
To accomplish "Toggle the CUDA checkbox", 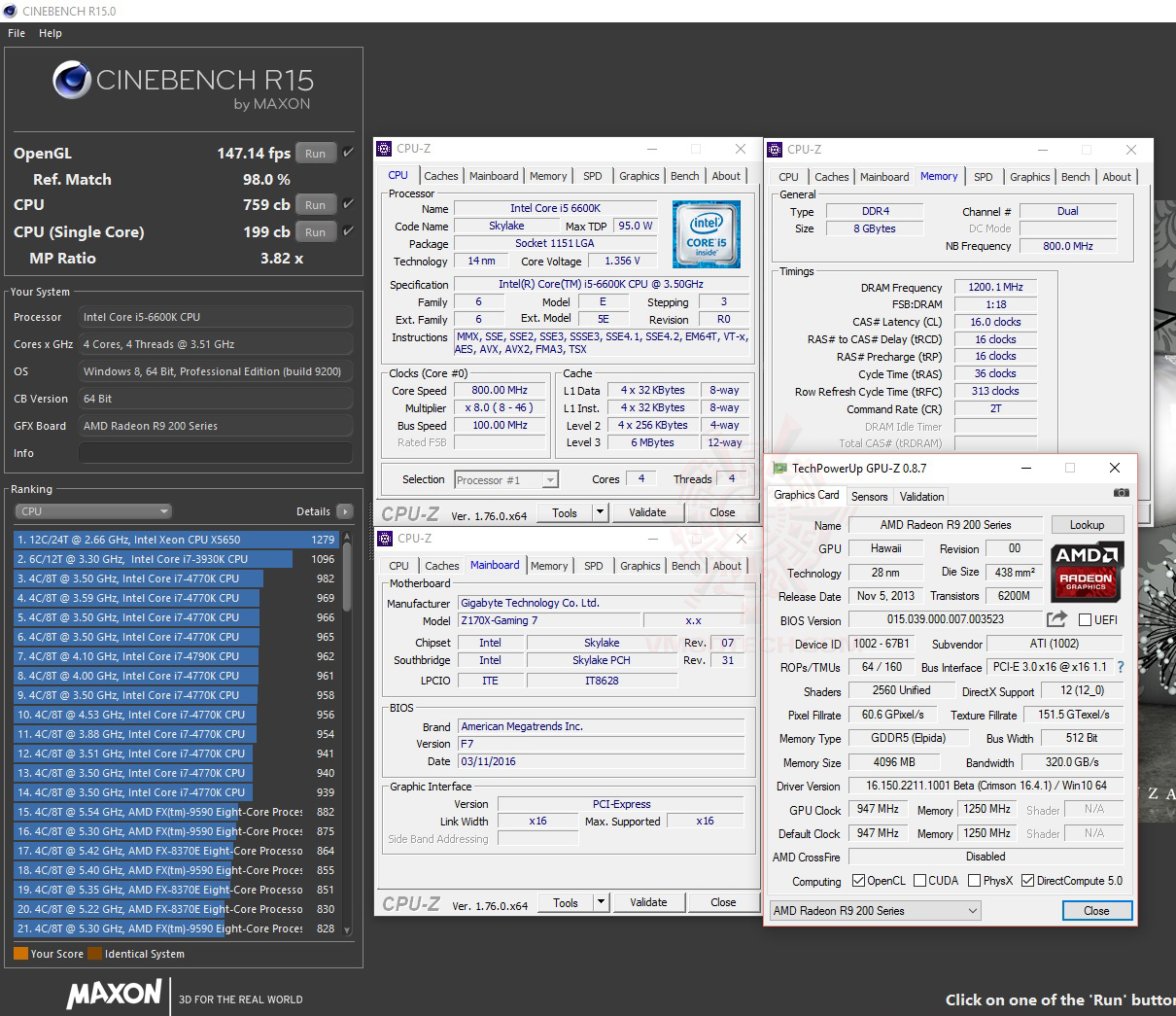I will pyautogui.click(x=918, y=881).
